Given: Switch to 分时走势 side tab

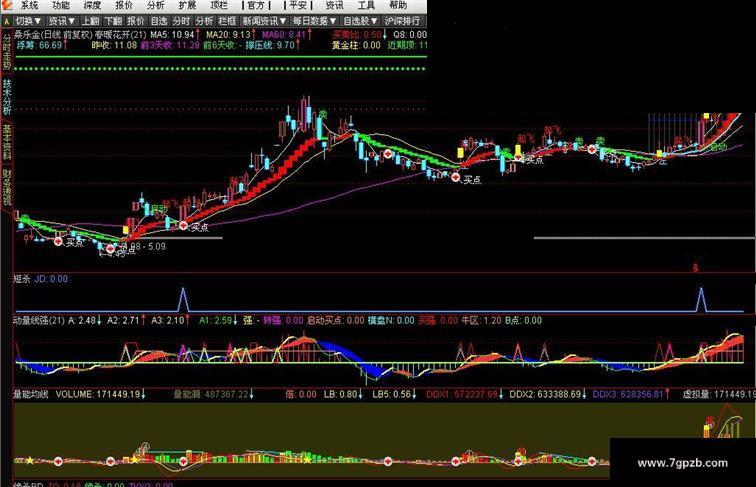Looking at the screenshot, I should pos(7,52).
